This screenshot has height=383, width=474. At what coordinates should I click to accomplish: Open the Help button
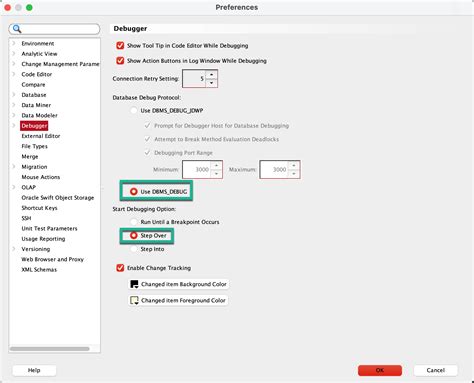click(34, 370)
